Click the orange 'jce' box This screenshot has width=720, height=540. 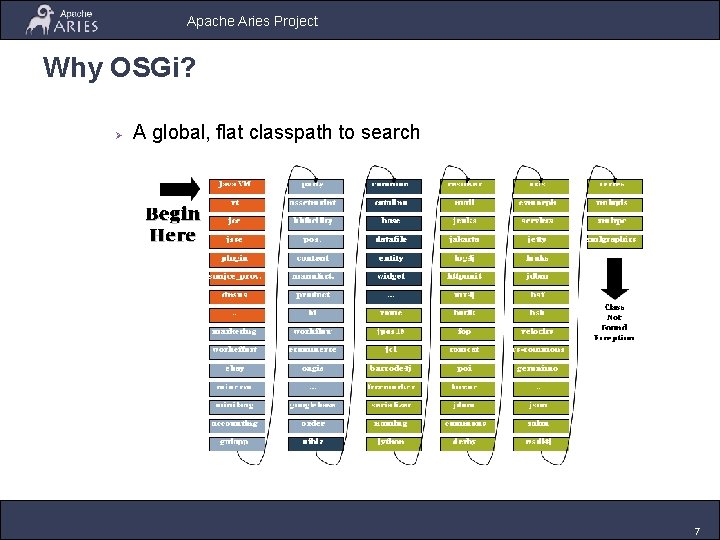pos(237,223)
